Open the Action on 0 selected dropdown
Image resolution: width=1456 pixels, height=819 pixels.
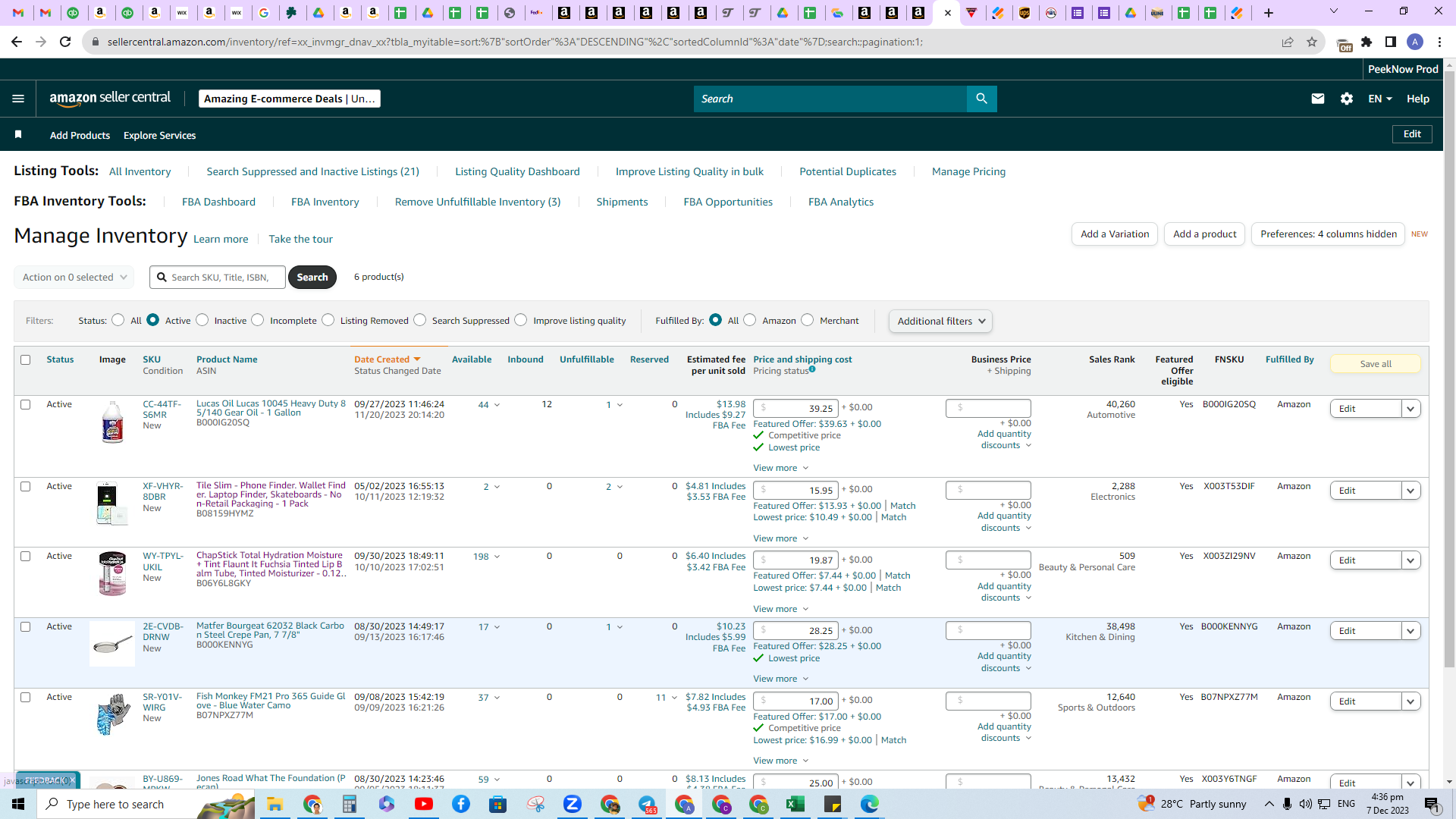click(x=74, y=277)
